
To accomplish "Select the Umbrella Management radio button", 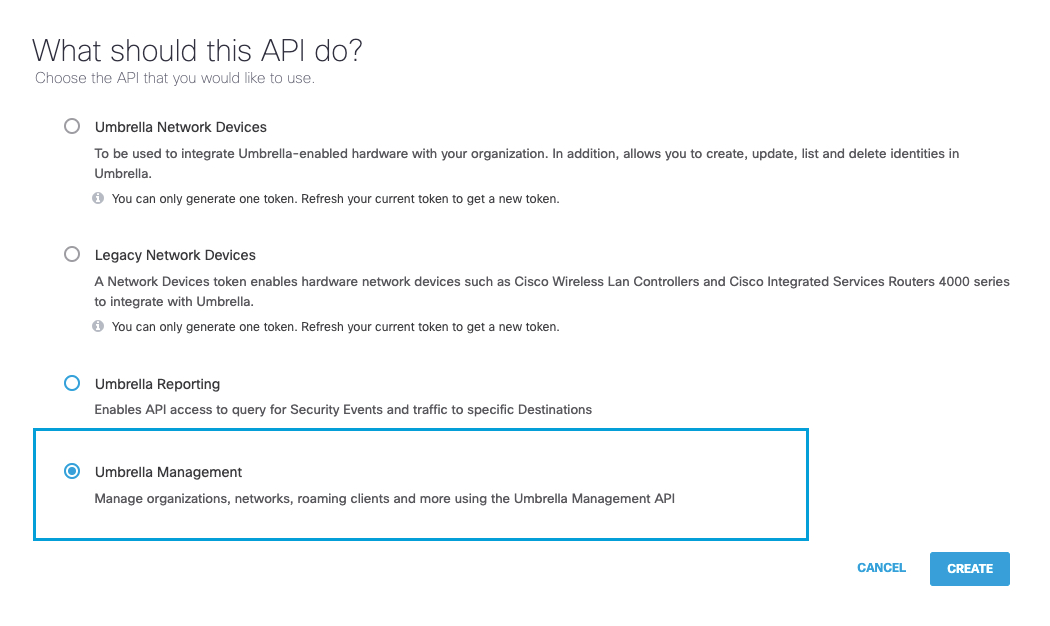I will click(x=72, y=471).
